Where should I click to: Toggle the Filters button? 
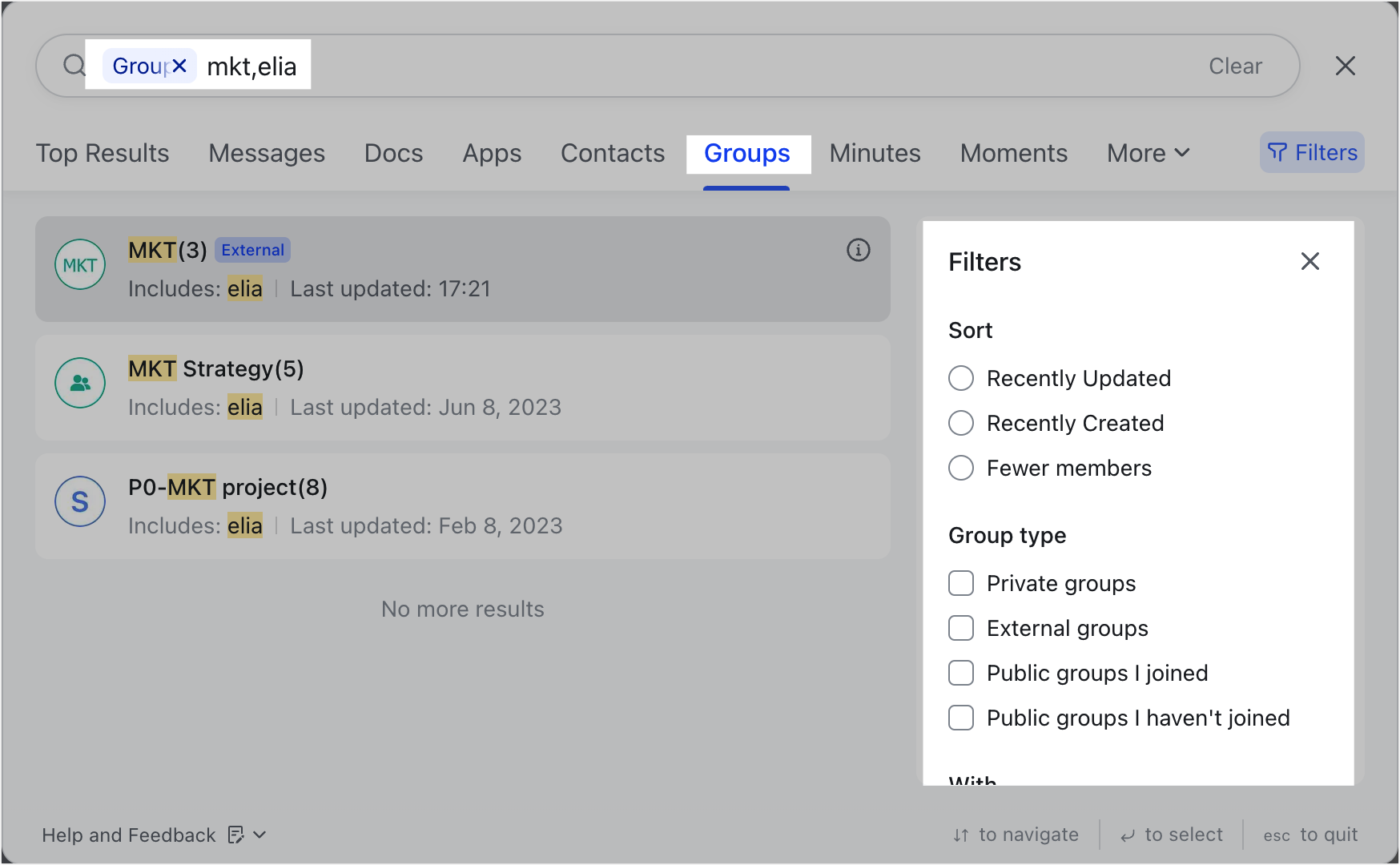(1312, 153)
